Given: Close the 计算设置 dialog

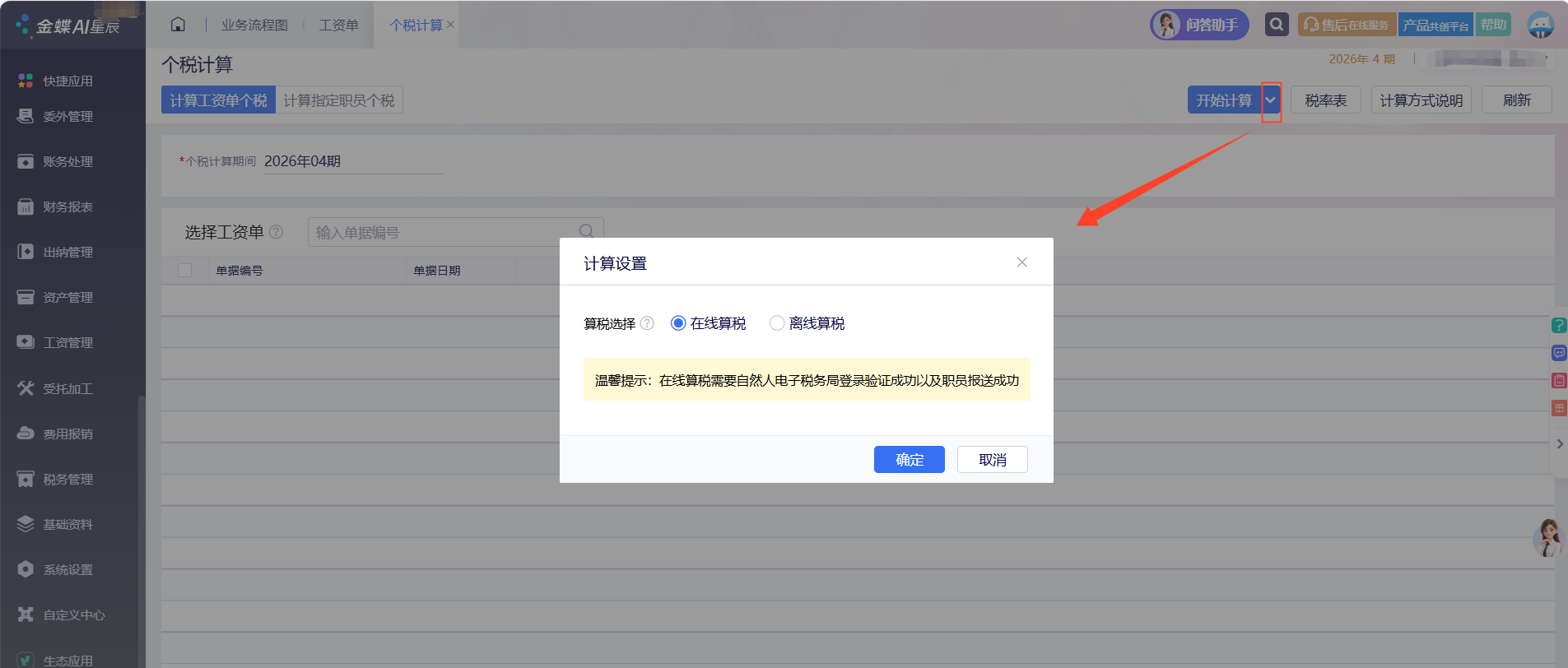Looking at the screenshot, I should (1022, 262).
